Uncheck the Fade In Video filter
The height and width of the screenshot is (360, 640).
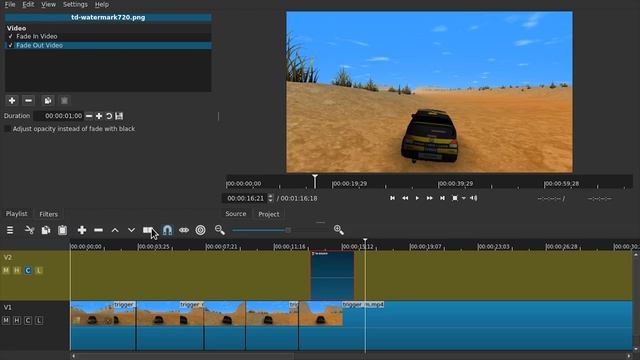tap(11, 36)
